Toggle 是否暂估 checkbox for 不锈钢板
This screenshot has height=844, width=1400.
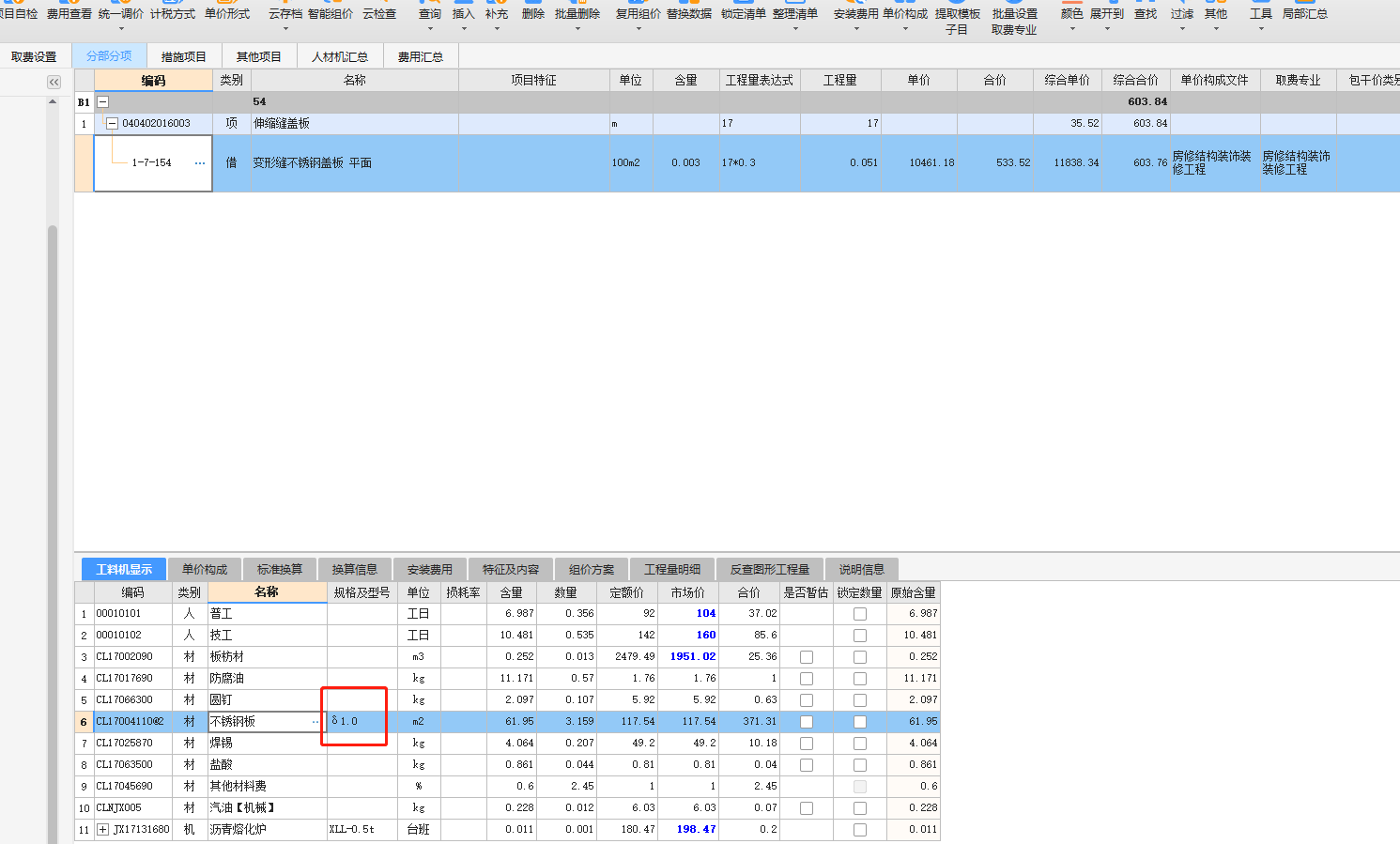pyautogui.click(x=807, y=722)
